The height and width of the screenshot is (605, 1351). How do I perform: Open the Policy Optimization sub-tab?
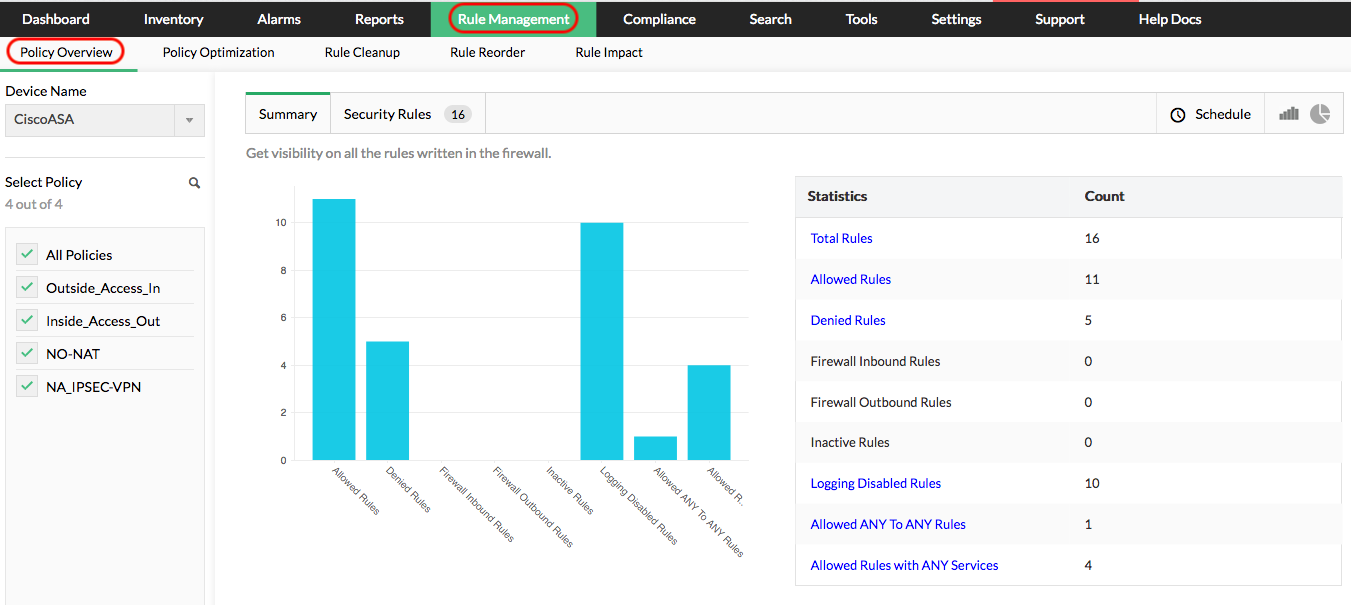218,52
